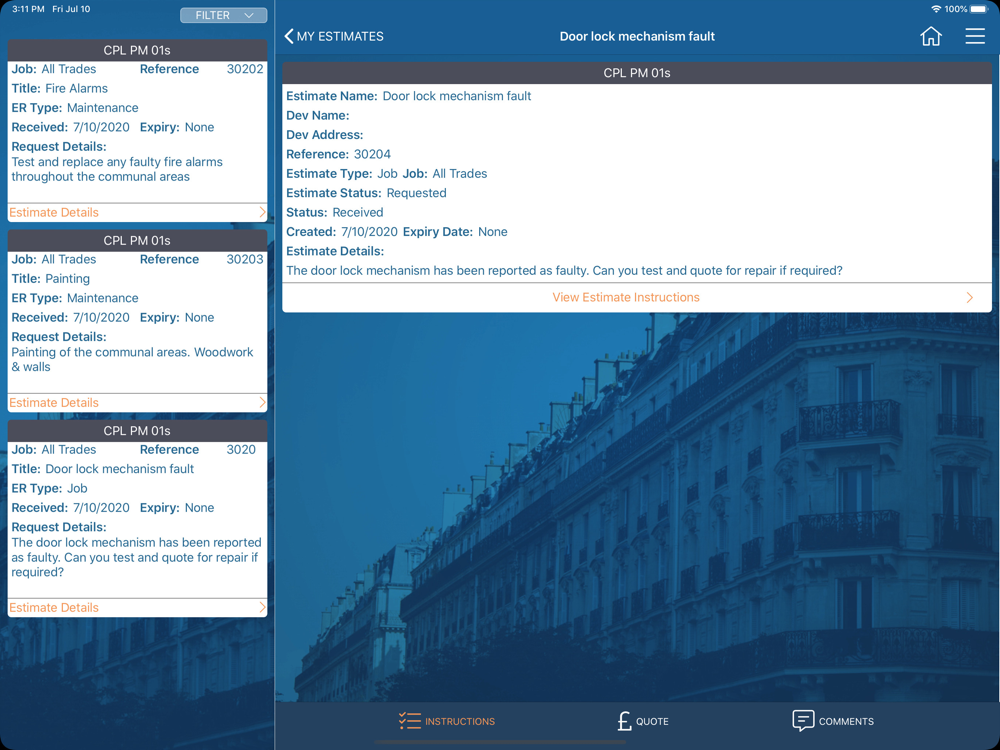Switch to the INSTRUCTIONS tab
Screen dimensions: 1000x750
446,721
